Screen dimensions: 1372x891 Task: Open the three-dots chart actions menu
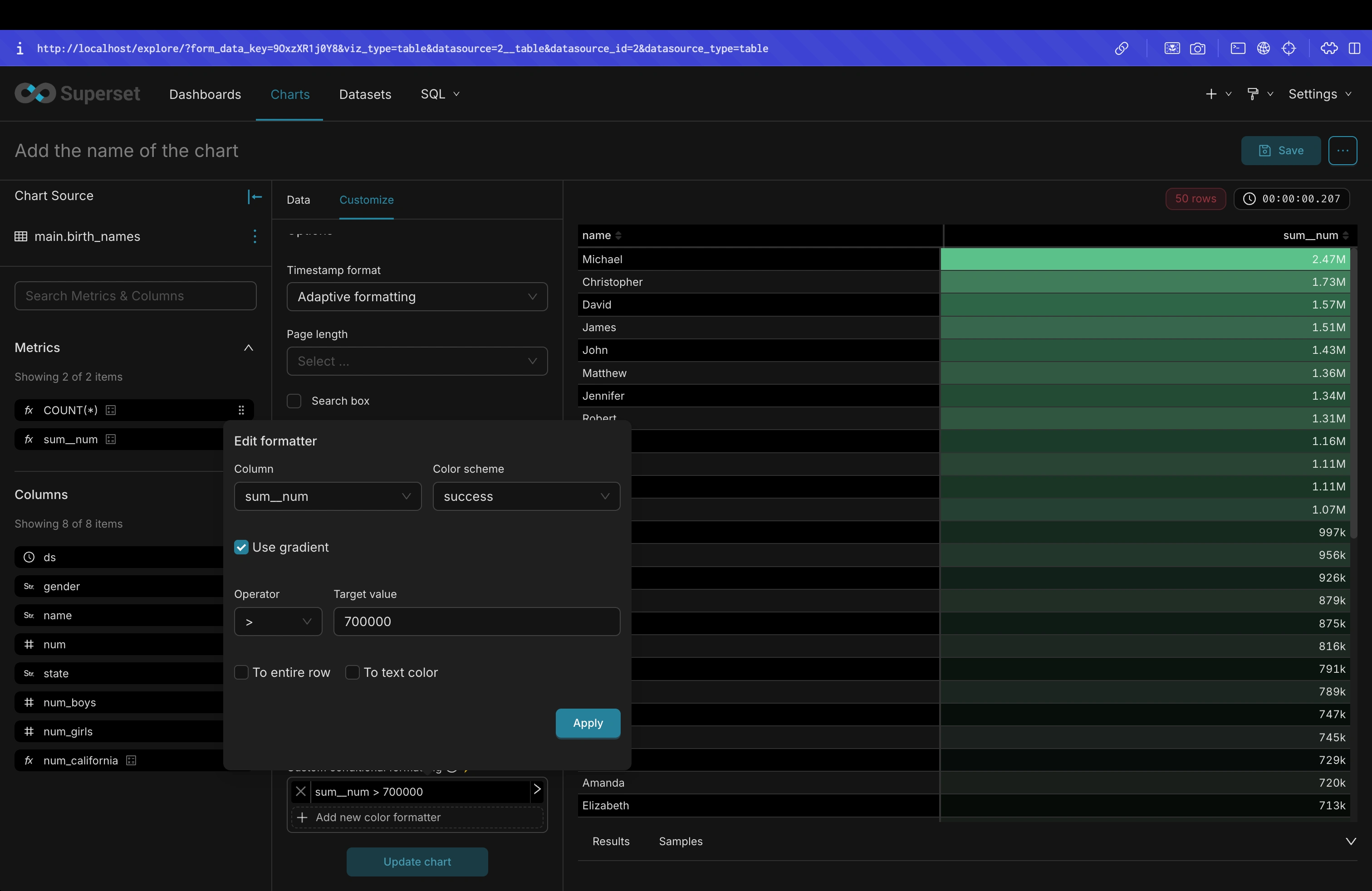(x=1343, y=151)
